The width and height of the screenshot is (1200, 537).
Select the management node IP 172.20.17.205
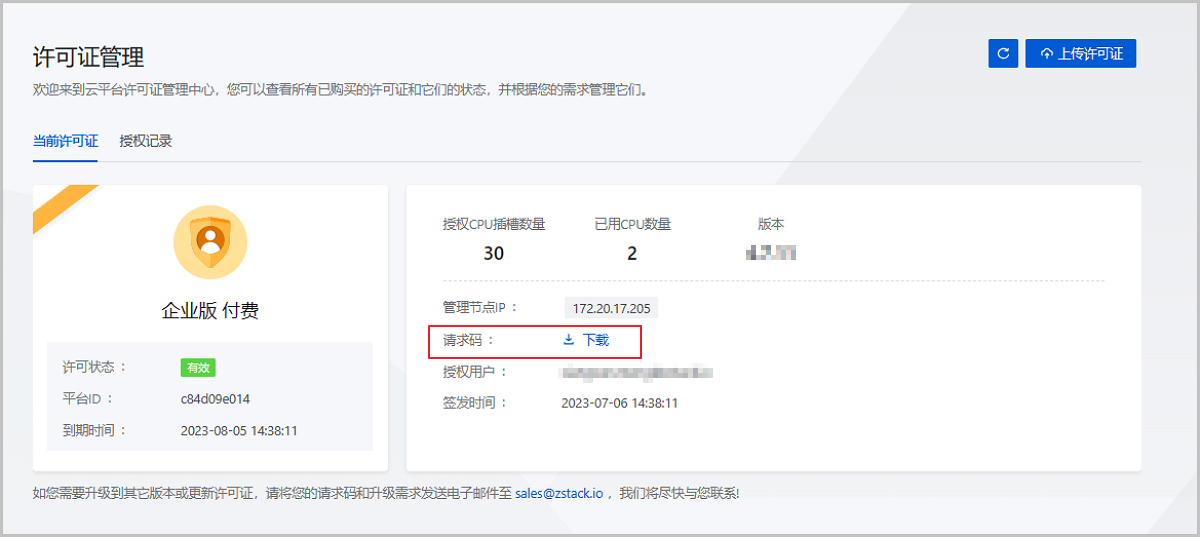(x=611, y=308)
